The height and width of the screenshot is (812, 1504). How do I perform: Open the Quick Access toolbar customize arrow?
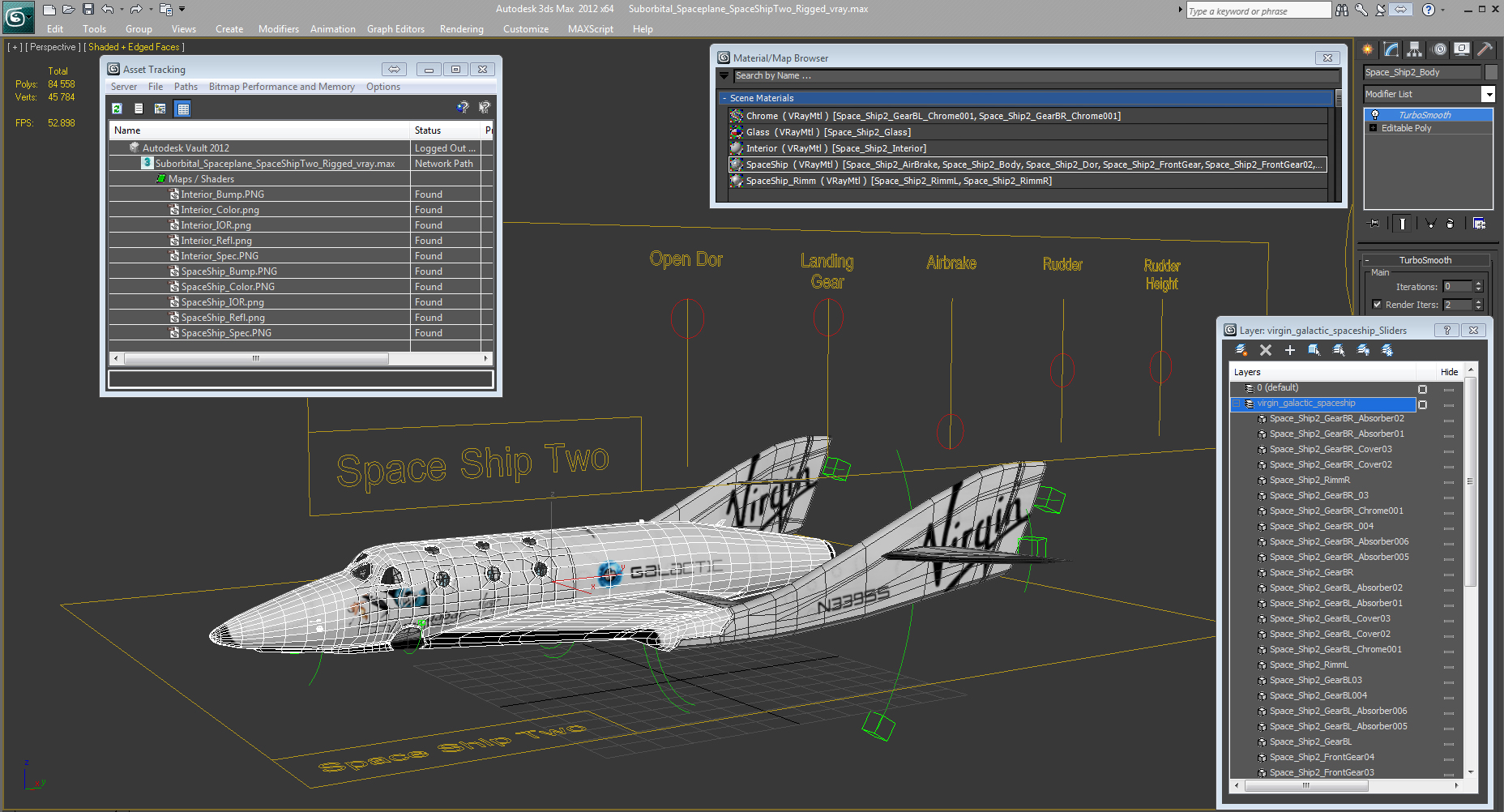[182, 10]
